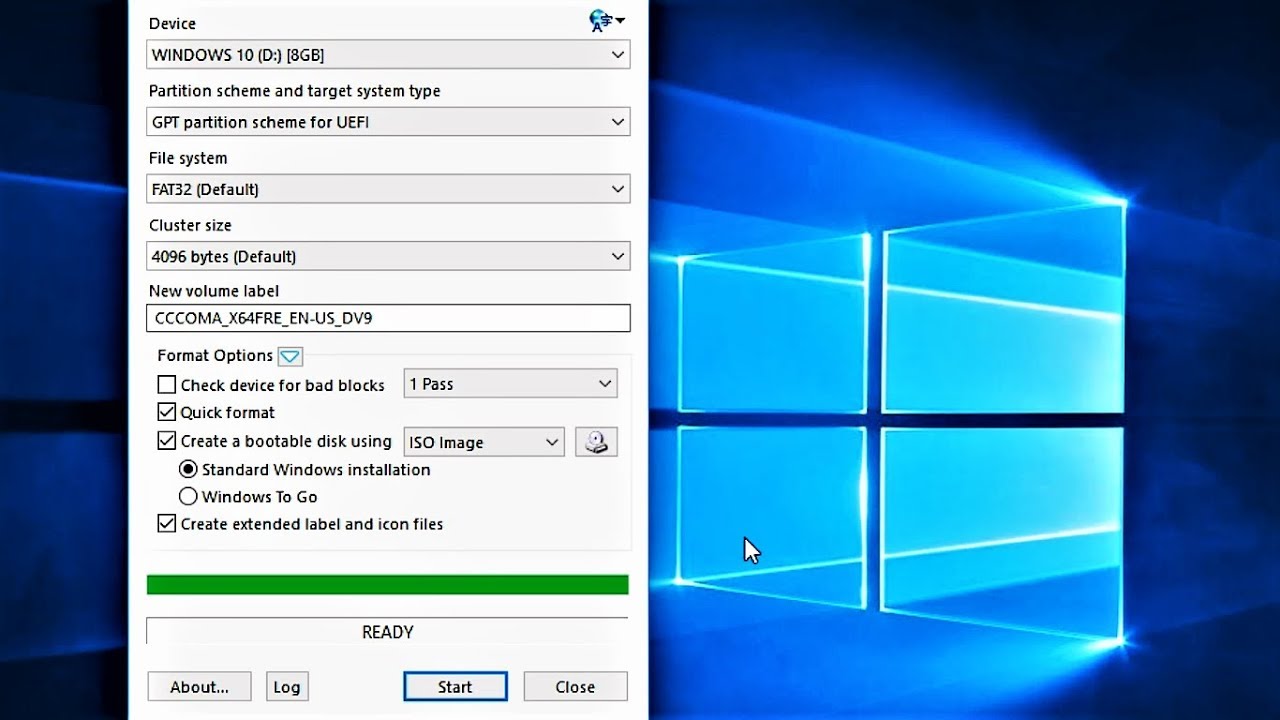Viewport: 1280px width, 720px height.
Task: Toggle Create extended label and icon files
Action: click(x=167, y=524)
